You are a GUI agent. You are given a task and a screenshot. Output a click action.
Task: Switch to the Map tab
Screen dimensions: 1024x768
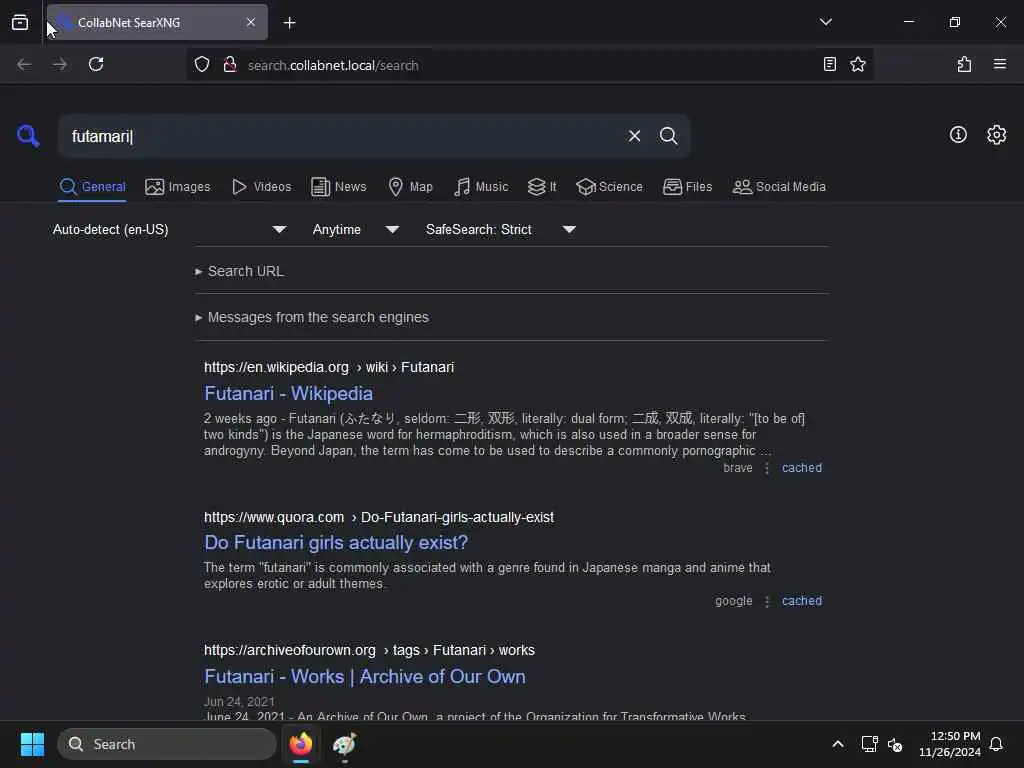[x=410, y=187]
